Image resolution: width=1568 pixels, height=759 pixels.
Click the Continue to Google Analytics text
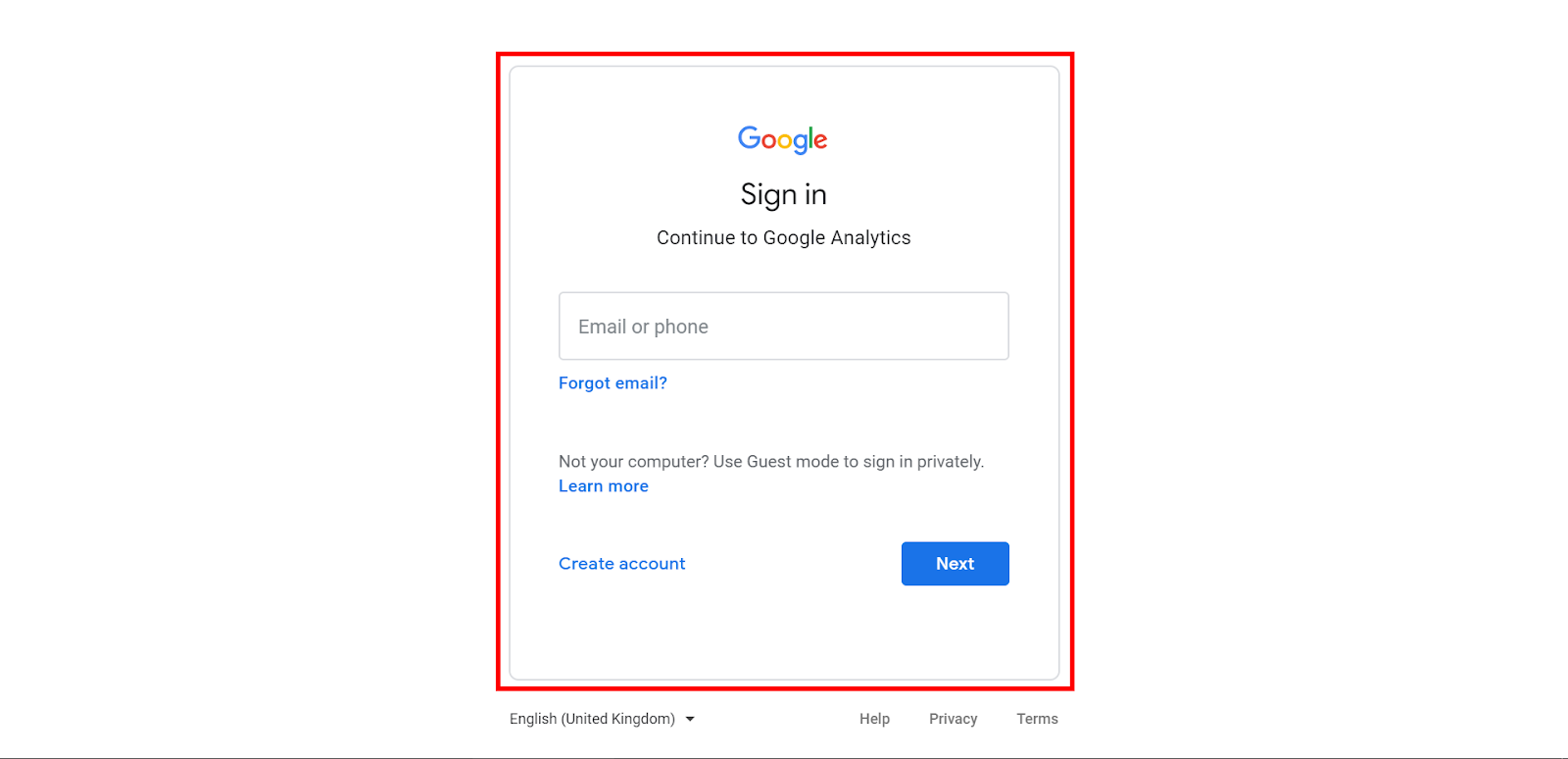783,238
